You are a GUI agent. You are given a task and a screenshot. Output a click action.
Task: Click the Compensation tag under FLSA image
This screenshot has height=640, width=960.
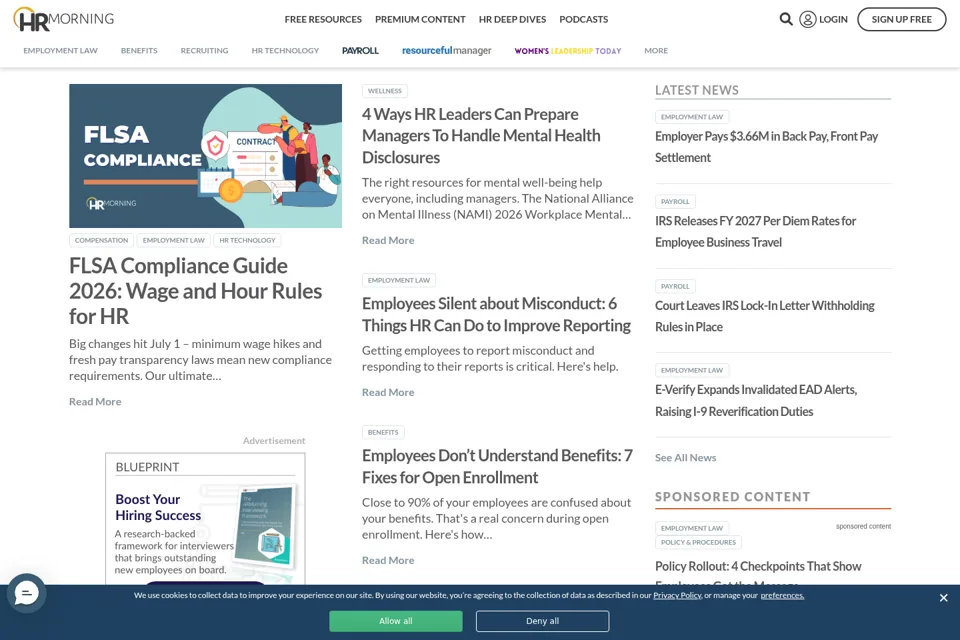click(x=102, y=240)
